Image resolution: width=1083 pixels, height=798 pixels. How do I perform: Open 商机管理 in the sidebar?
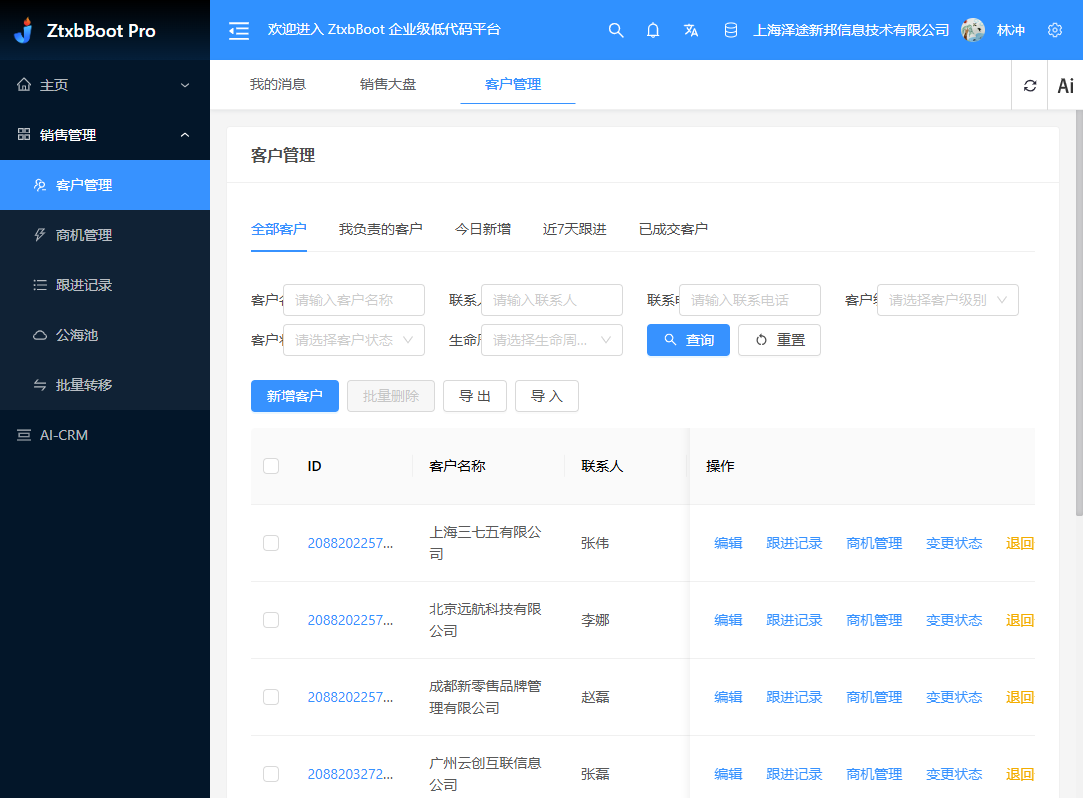[x=105, y=235]
